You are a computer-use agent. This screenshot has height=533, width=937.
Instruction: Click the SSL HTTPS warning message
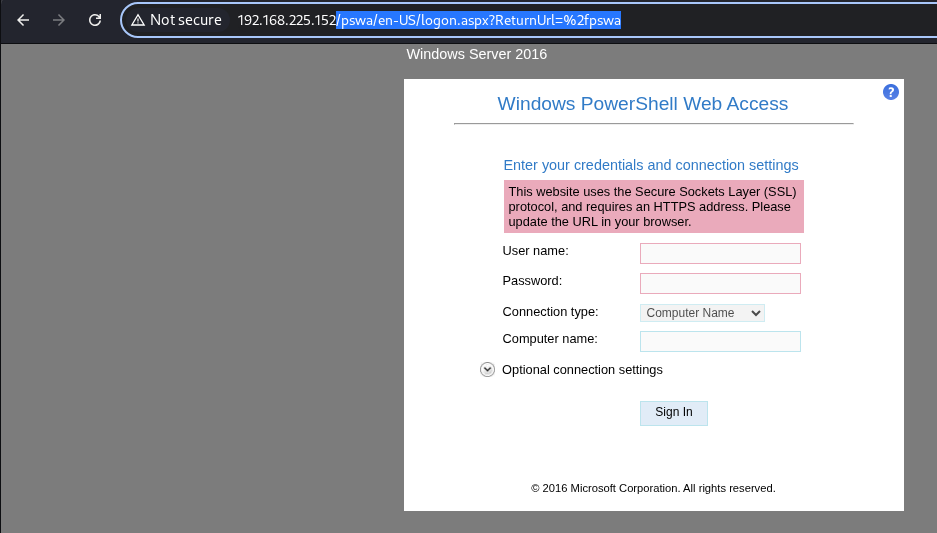coord(653,207)
